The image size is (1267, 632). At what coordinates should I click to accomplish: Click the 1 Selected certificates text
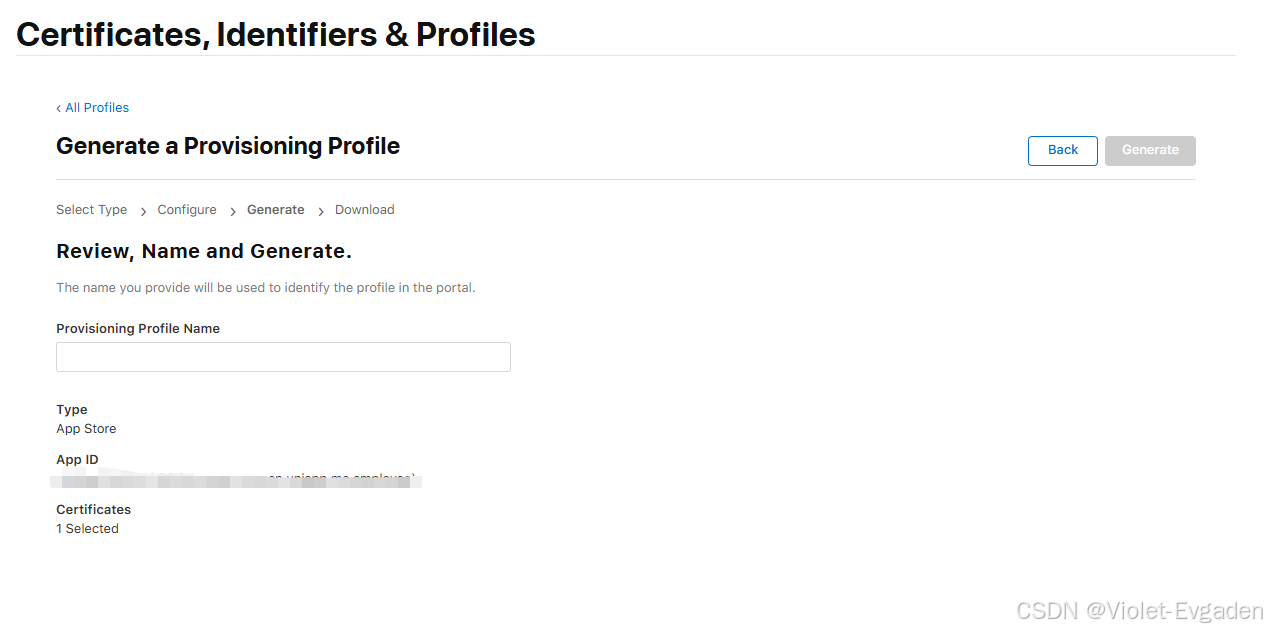click(x=87, y=529)
